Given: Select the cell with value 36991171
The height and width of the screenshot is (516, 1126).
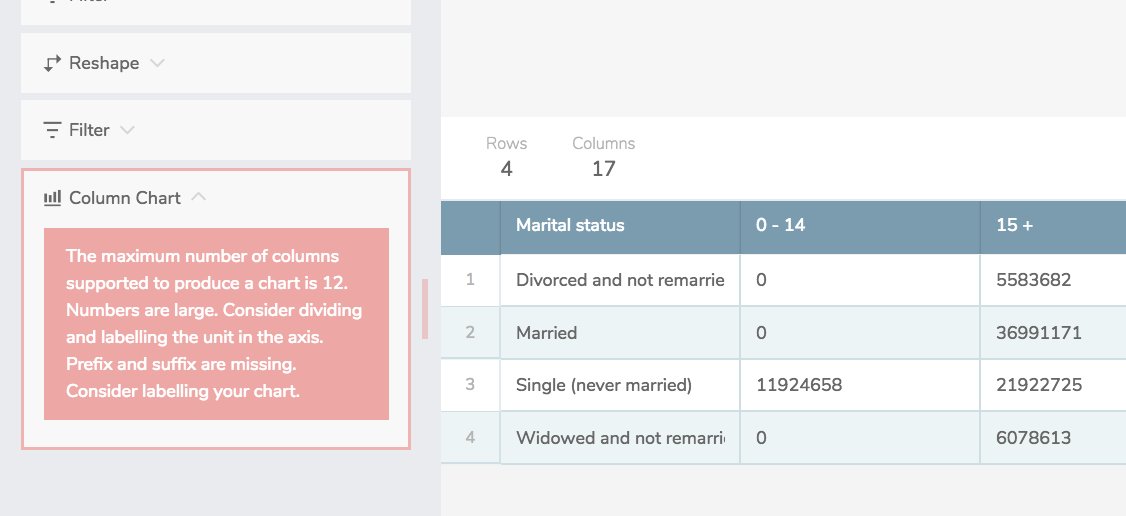Looking at the screenshot, I should pos(1039,333).
